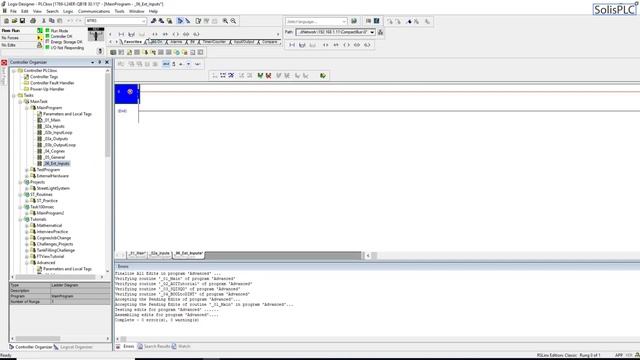The height and width of the screenshot is (360, 640).
Task: Insert Examine On contact instruction
Action: [155, 34]
